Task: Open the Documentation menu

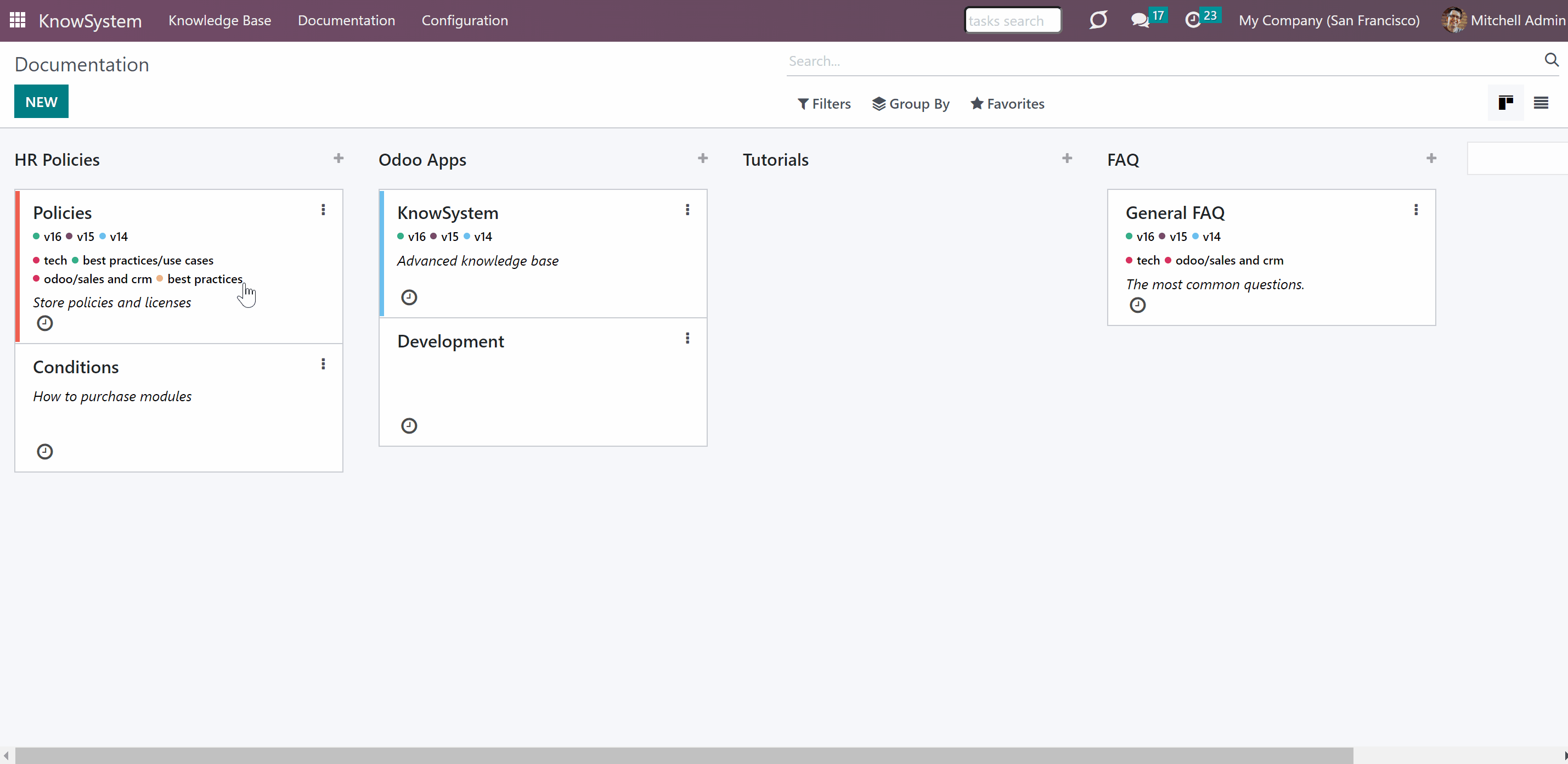Action: coord(346,21)
